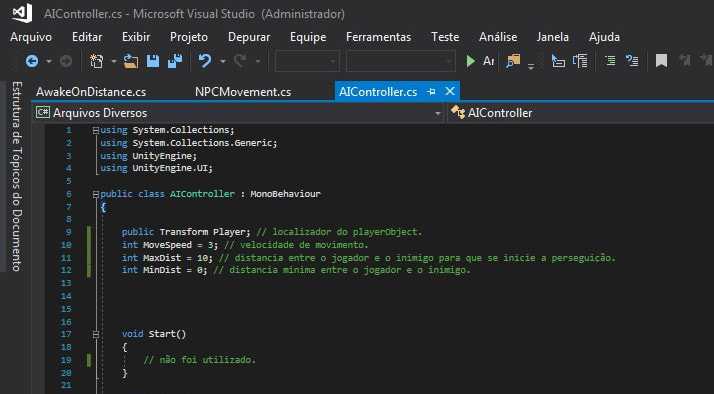Open the Exibir menu
Screen dimensions: 714x394
pyautogui.click(x=136, y=37)
